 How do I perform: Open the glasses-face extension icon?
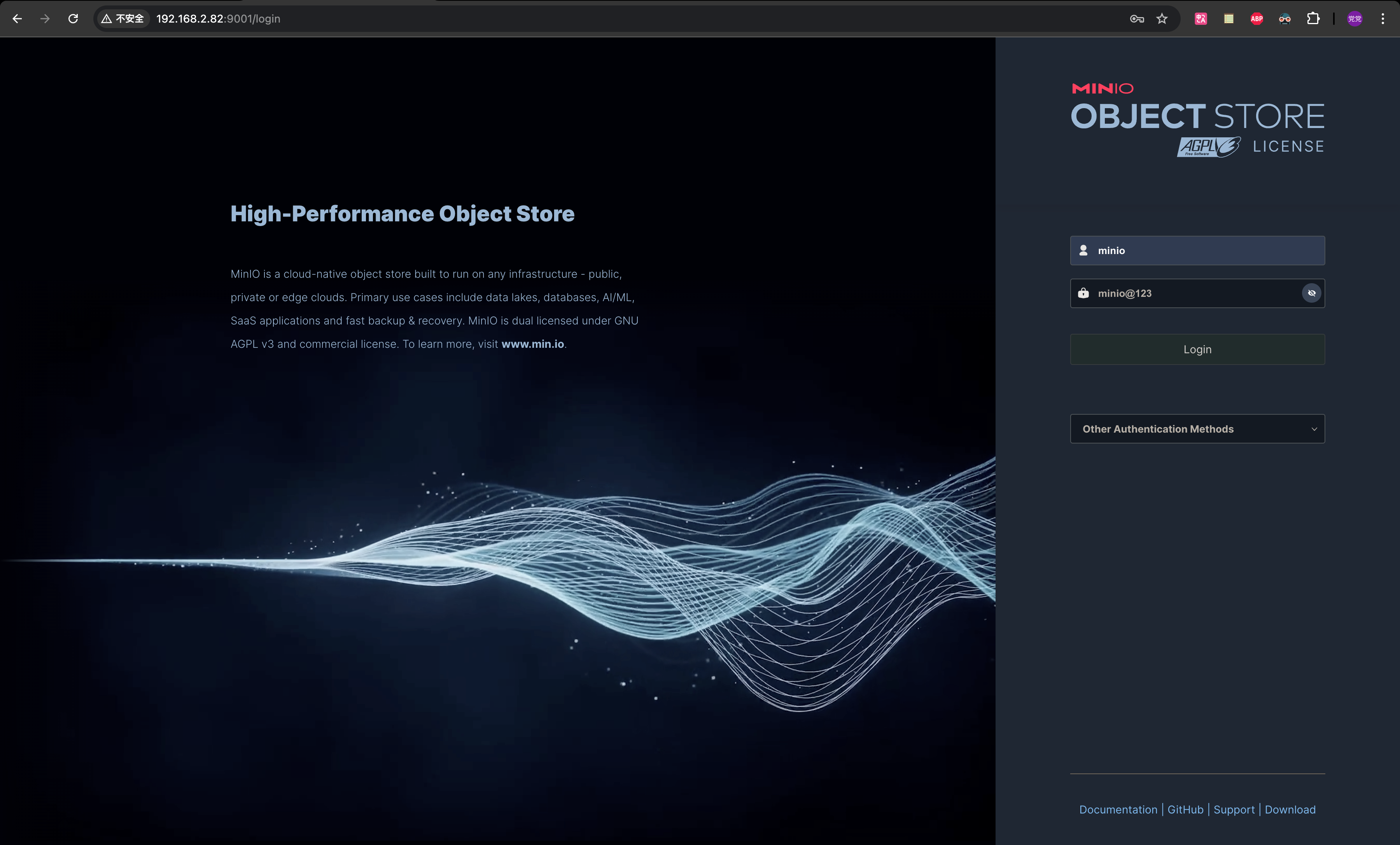coord(1284,19)
